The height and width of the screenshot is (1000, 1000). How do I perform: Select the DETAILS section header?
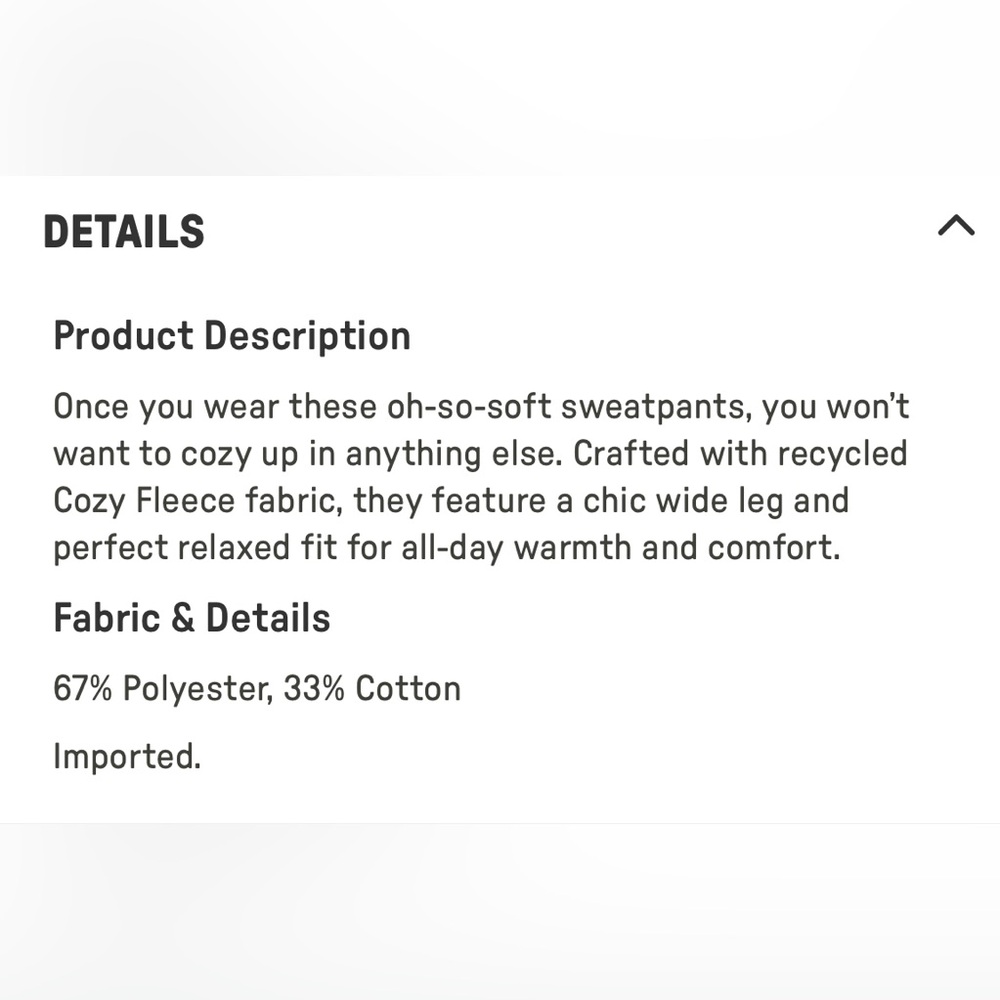click(x=124, y=231)
